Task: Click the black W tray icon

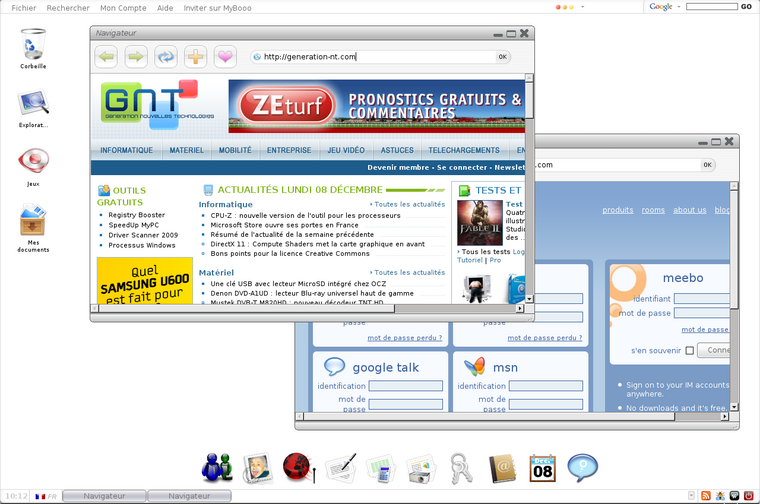Action: pos(734,496)
